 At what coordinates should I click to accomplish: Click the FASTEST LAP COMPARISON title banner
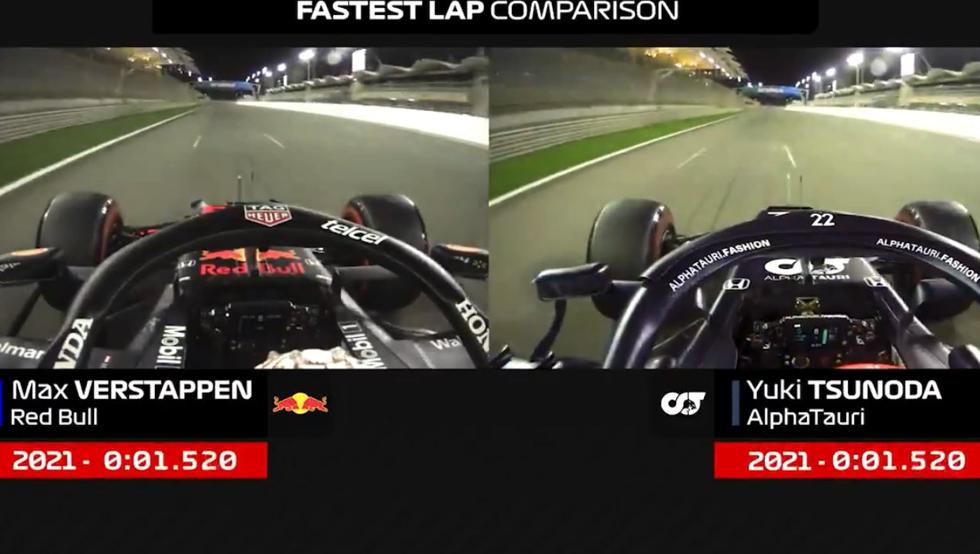pos(486,11)
